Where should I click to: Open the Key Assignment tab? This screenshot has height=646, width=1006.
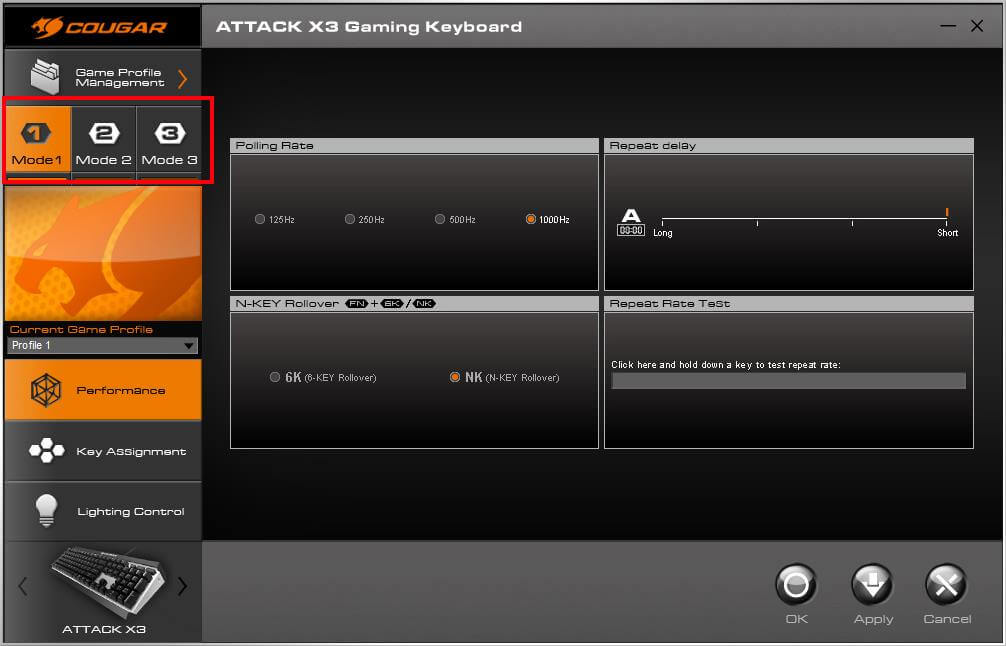[103, 452]
